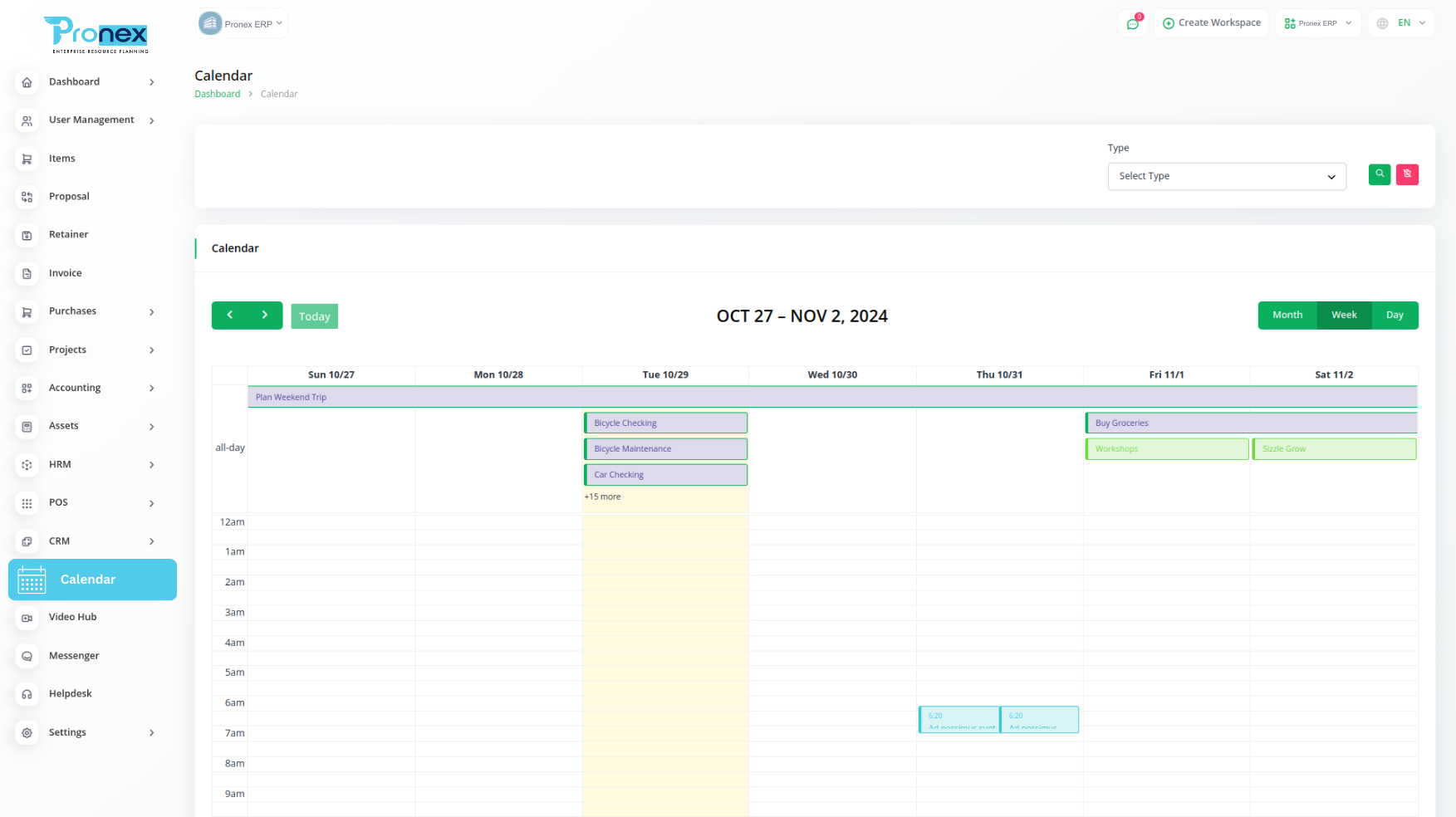Click the Retainer sidebar icon
The image size is (1456, 817).
coord(27,235)
